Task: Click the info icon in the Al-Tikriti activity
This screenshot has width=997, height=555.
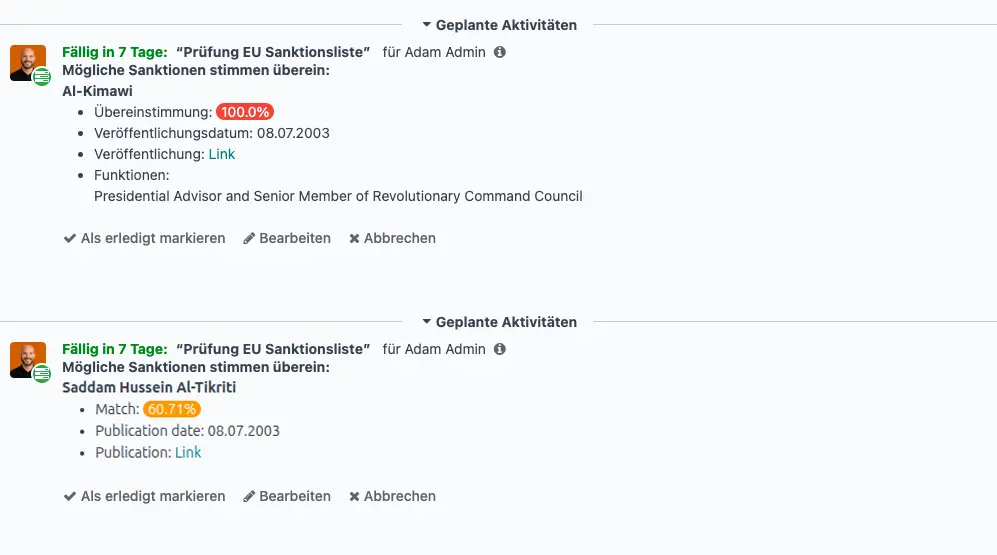Action: click(x=500, y=350)
